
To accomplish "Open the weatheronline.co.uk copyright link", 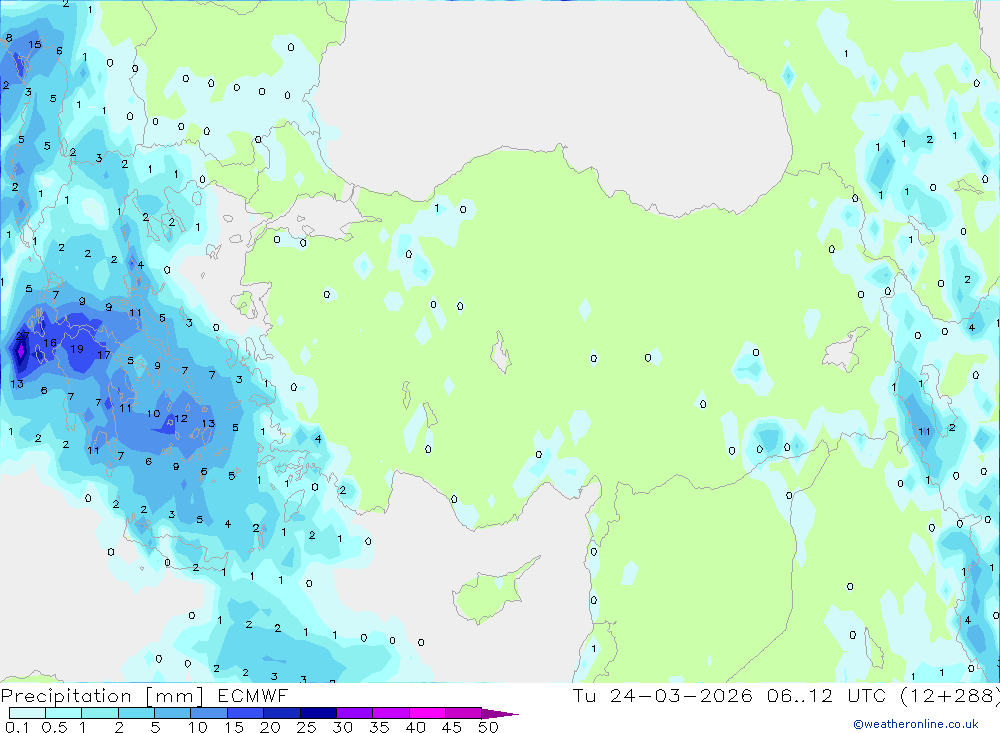I will click(916, 724).
